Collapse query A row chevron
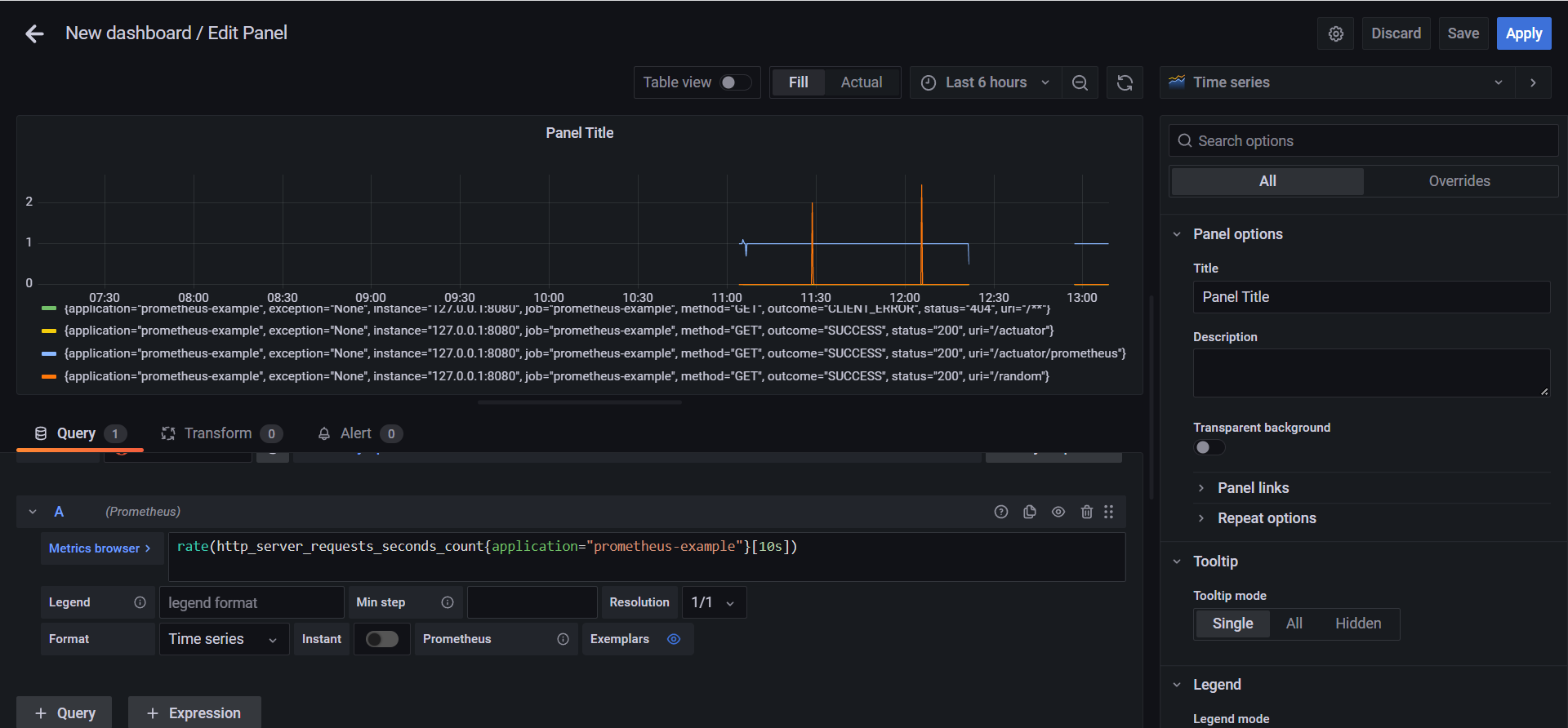1568x728 pixels. point(33,512)
